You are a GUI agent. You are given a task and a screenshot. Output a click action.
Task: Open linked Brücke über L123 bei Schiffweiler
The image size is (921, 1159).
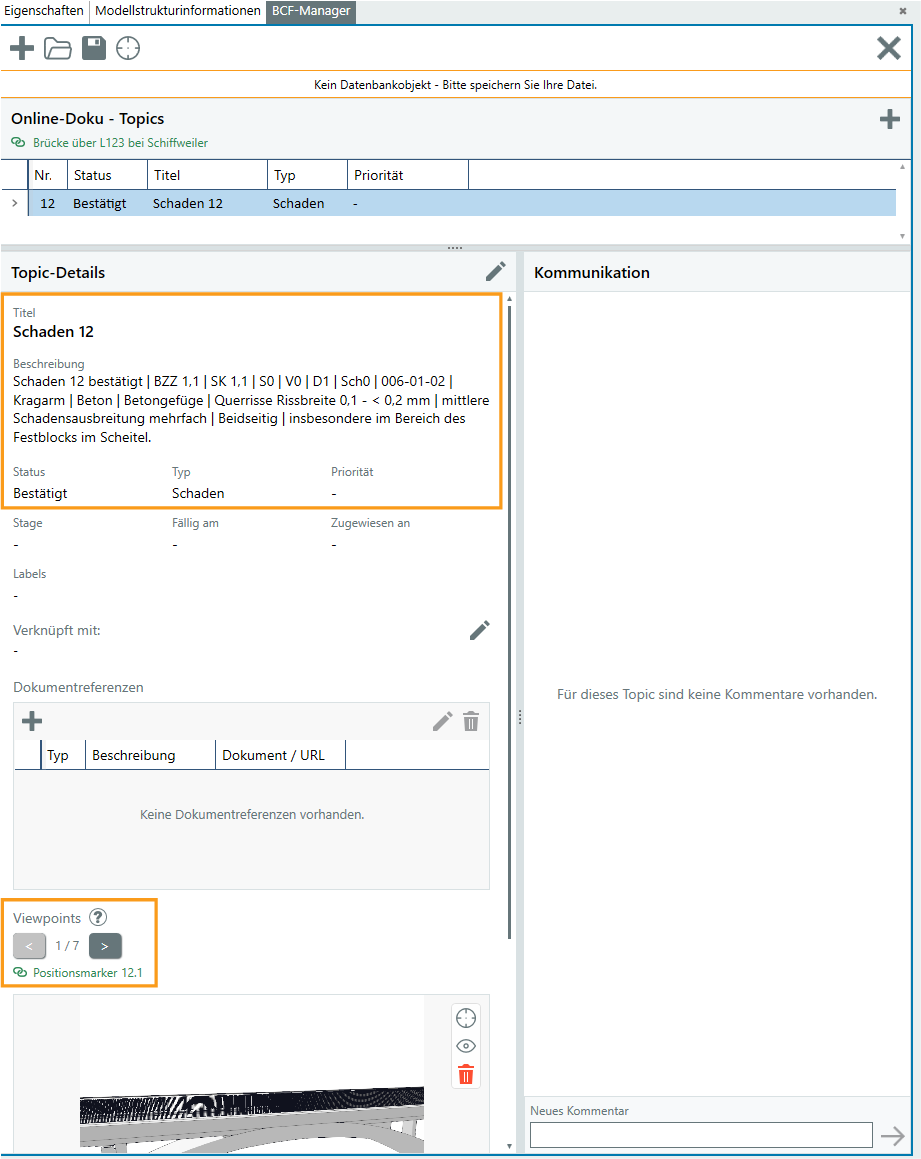(x=120, y=143)
